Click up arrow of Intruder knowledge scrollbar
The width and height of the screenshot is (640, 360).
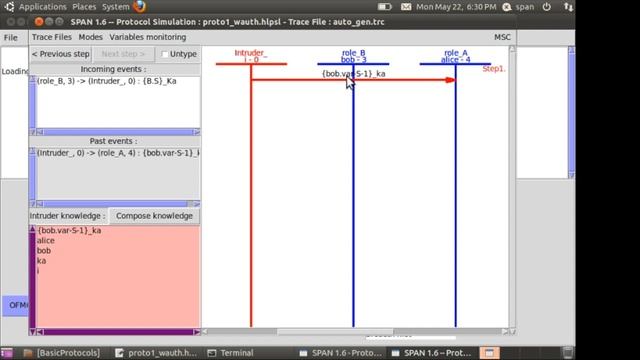(32, 229)
